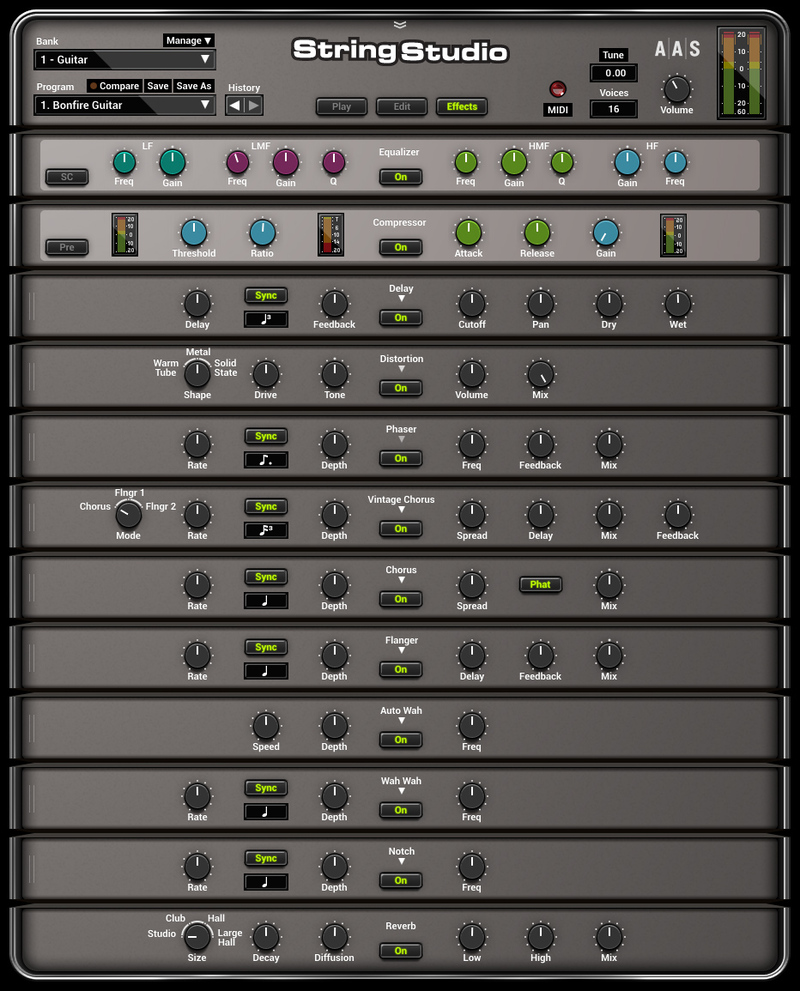Click the Voices value field

click(614, 109)
